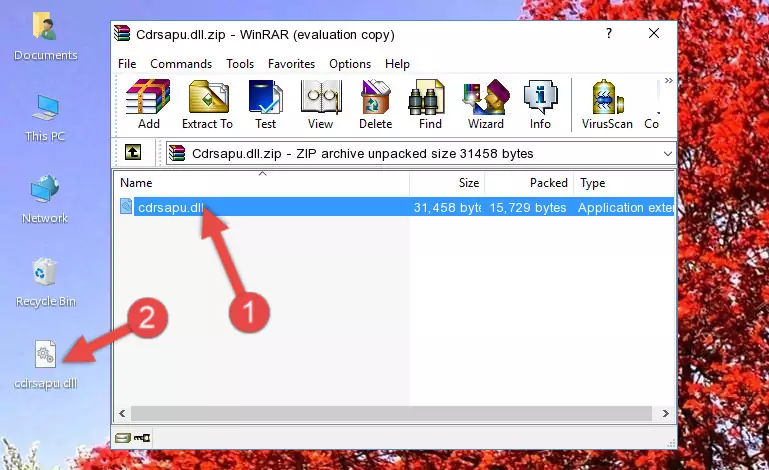Screen dimensions: 769x470
Task: Click the horizontal scrollbar thumb
Action: pyautogui.click(x=391, y=414)
